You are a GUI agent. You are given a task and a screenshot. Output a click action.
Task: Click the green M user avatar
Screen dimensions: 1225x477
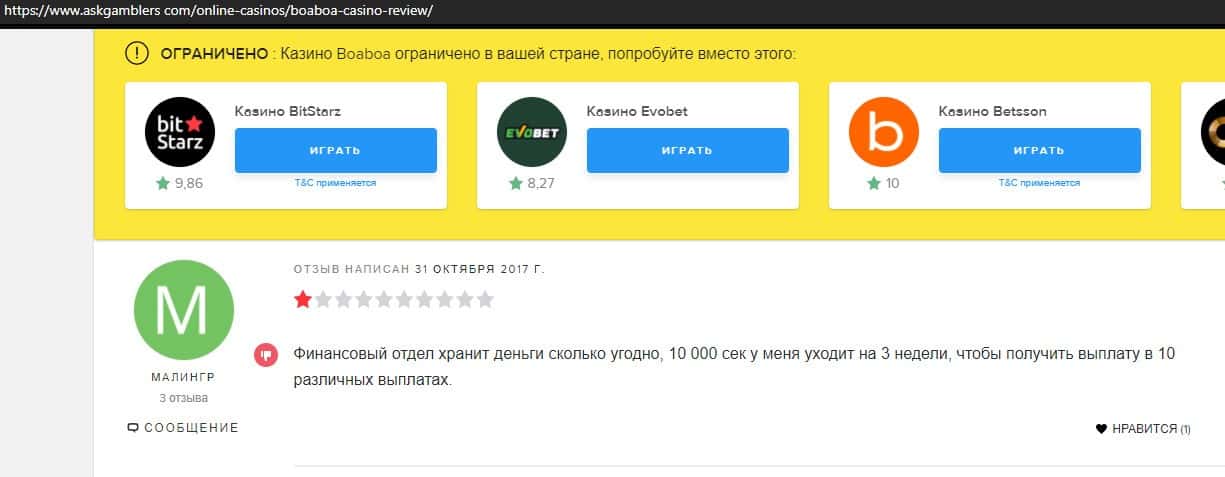[184, 310]
